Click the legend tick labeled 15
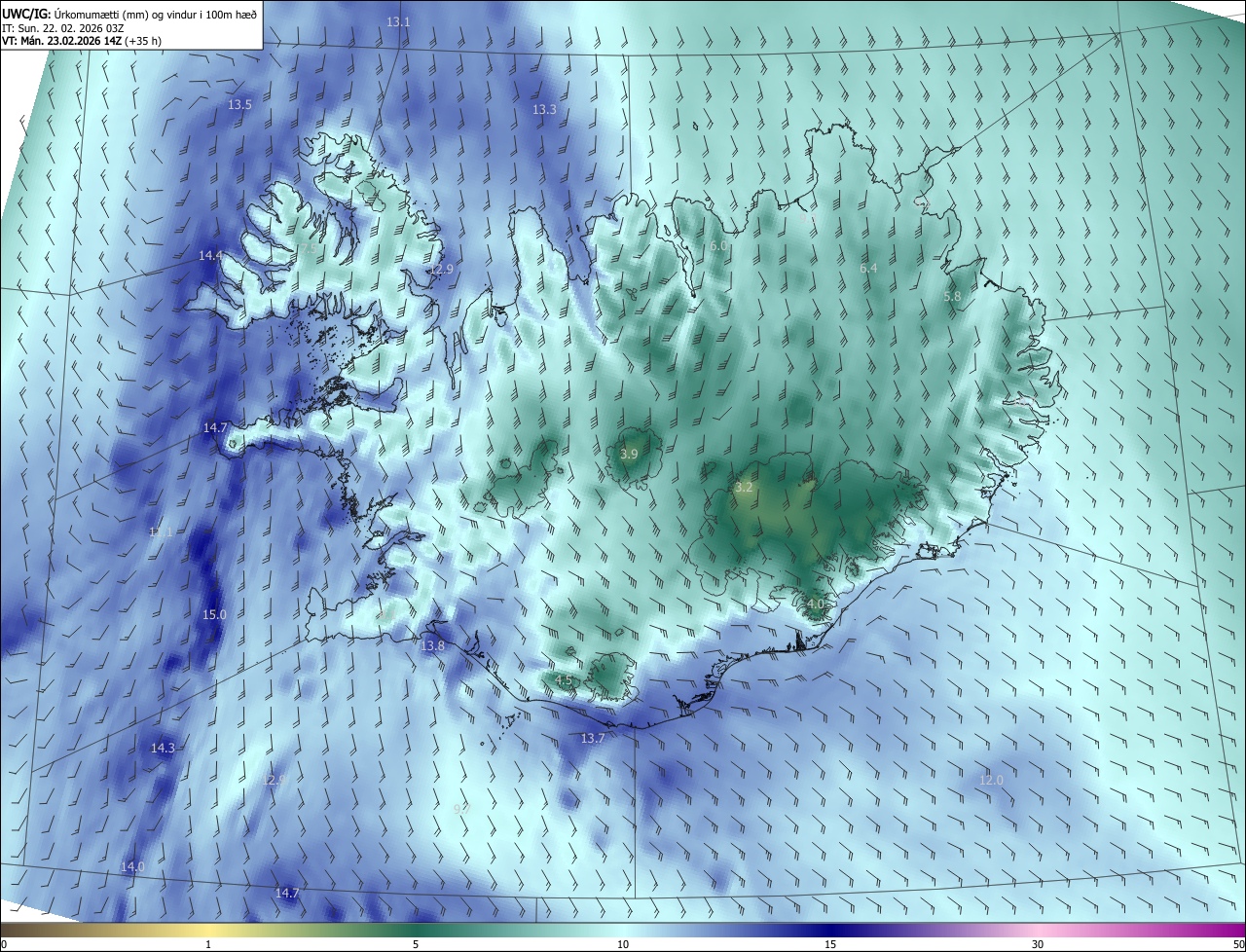1246x952 pixels. tap(830, 945)
